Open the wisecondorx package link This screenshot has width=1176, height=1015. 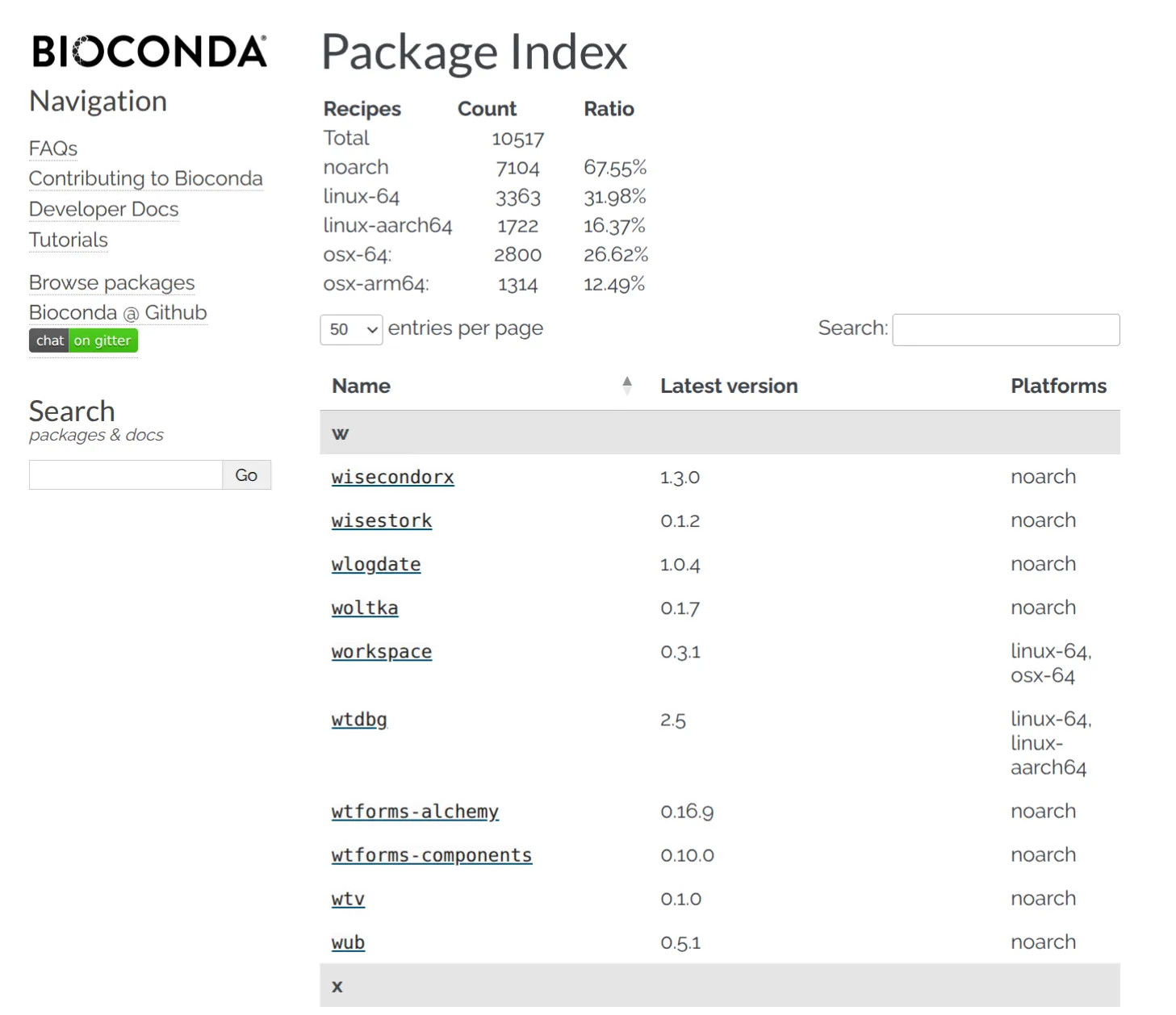pos(392,477)
